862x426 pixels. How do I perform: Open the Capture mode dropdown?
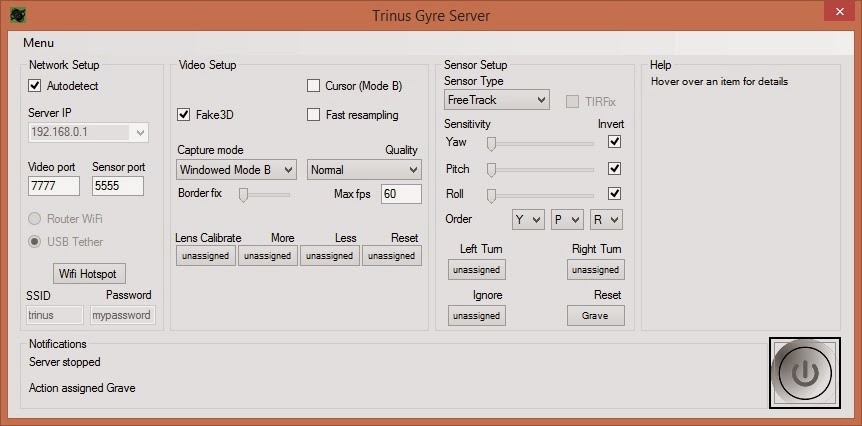click(x=236, y=170)
